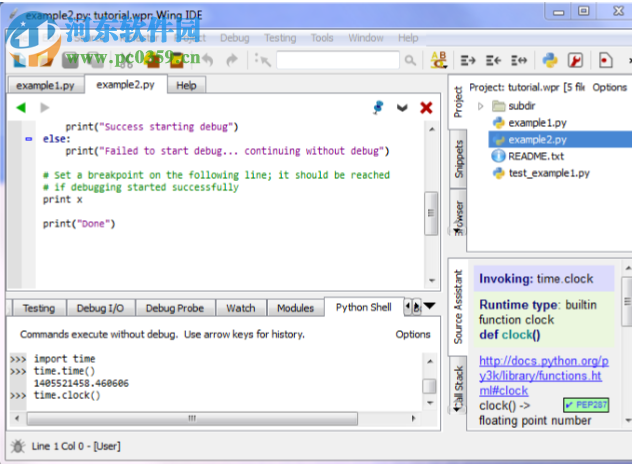This screenshot has width=632, height=464.
Task: Switch to the Watch tab
Action: point(241,308)
